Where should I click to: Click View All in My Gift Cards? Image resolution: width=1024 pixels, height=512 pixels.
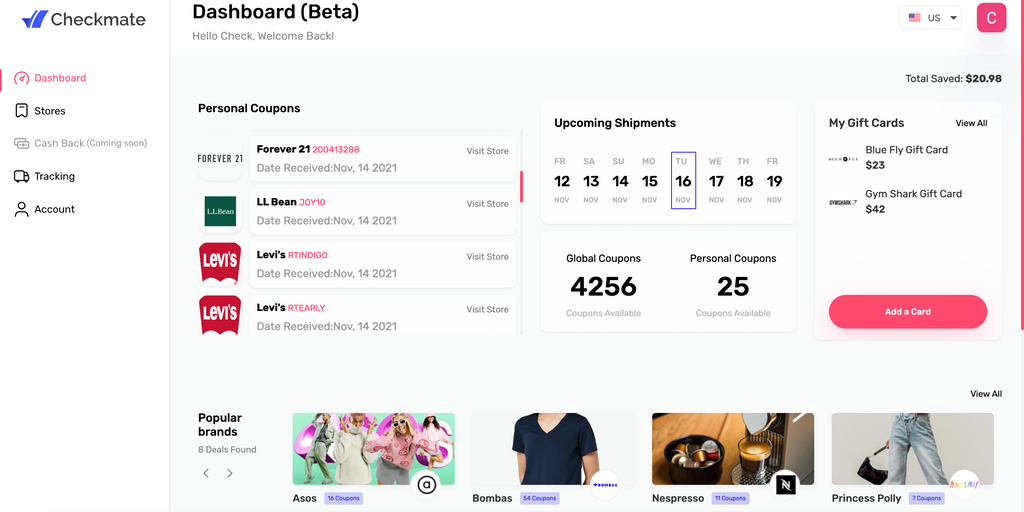tap(971, 123)
